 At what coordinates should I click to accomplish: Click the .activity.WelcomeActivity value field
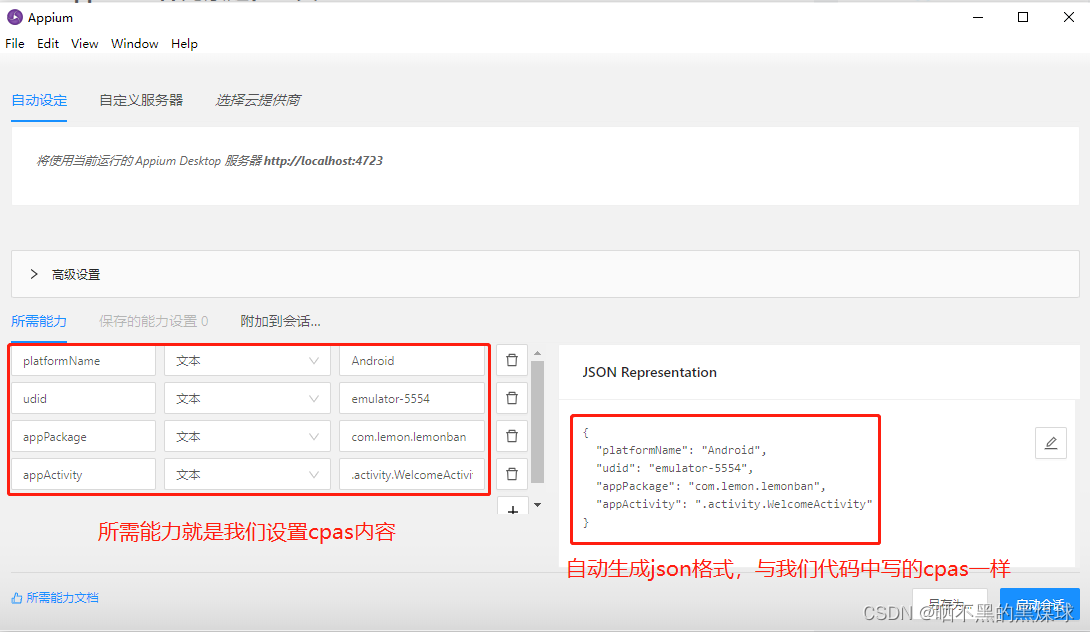click(x=412, y=474)
